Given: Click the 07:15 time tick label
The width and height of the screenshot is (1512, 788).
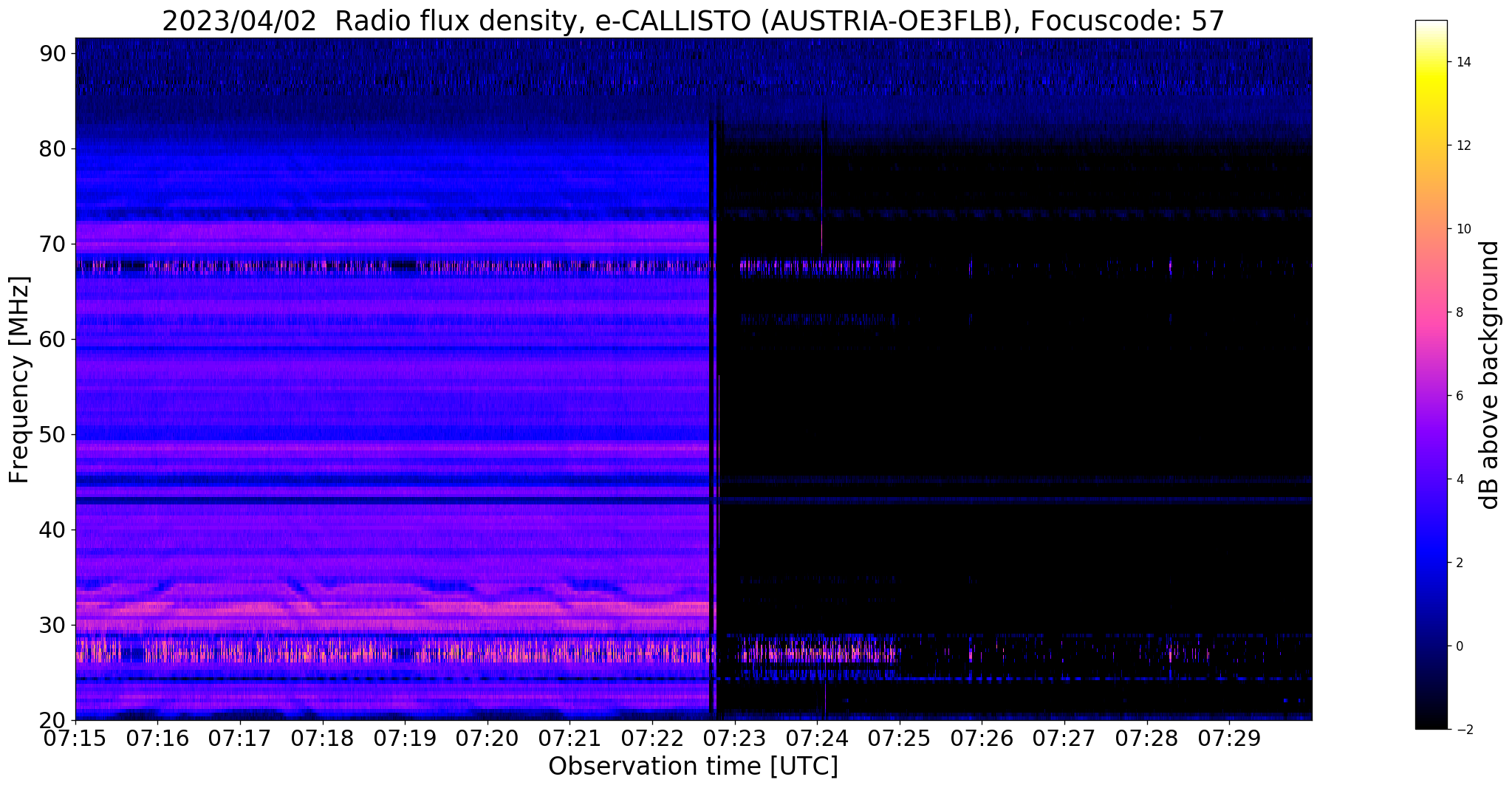Looking at the screenshot, I should pyautogui.click(x=75, y=739).
